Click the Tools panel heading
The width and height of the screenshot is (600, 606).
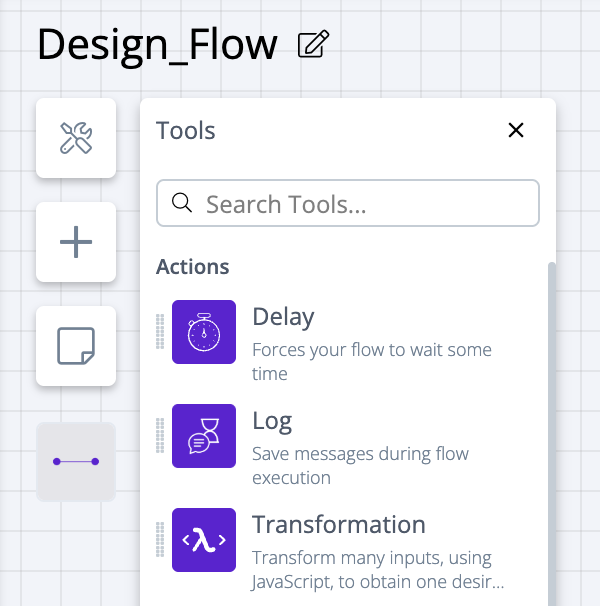(x=186, y=131)
